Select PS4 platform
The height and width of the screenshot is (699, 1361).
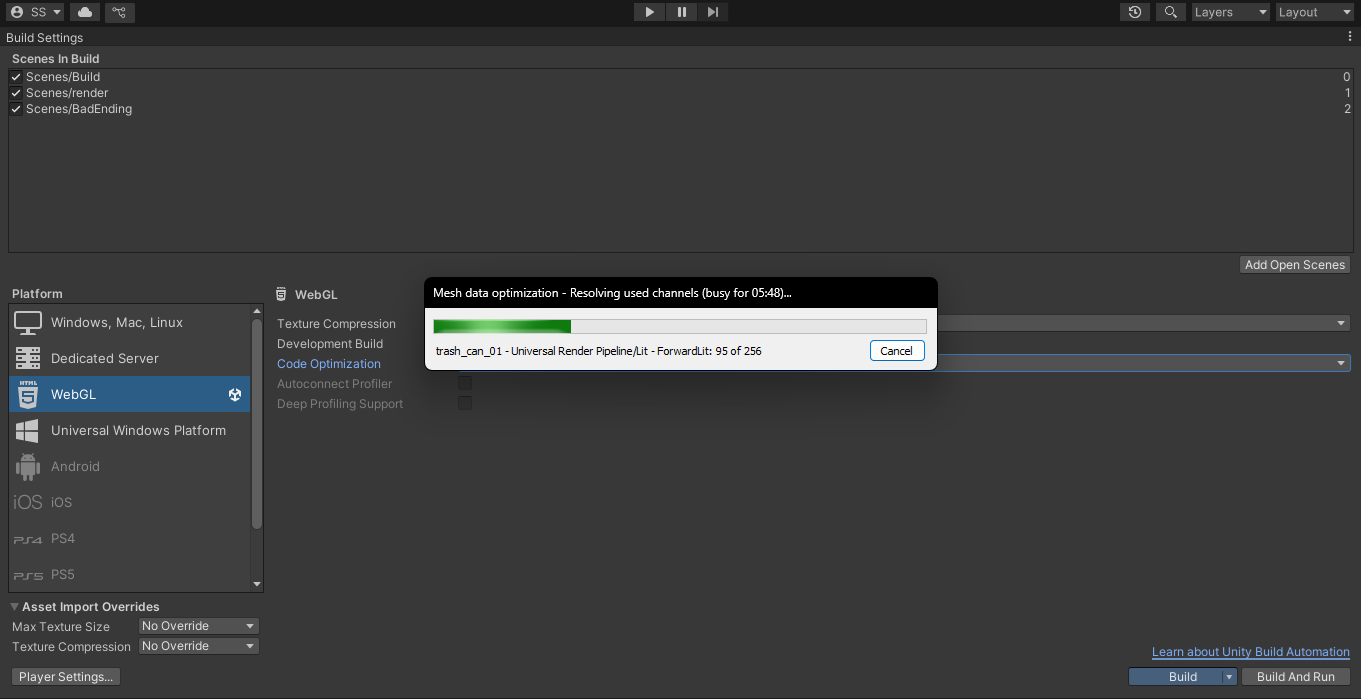pyautogui.click(x=130, y=538)
